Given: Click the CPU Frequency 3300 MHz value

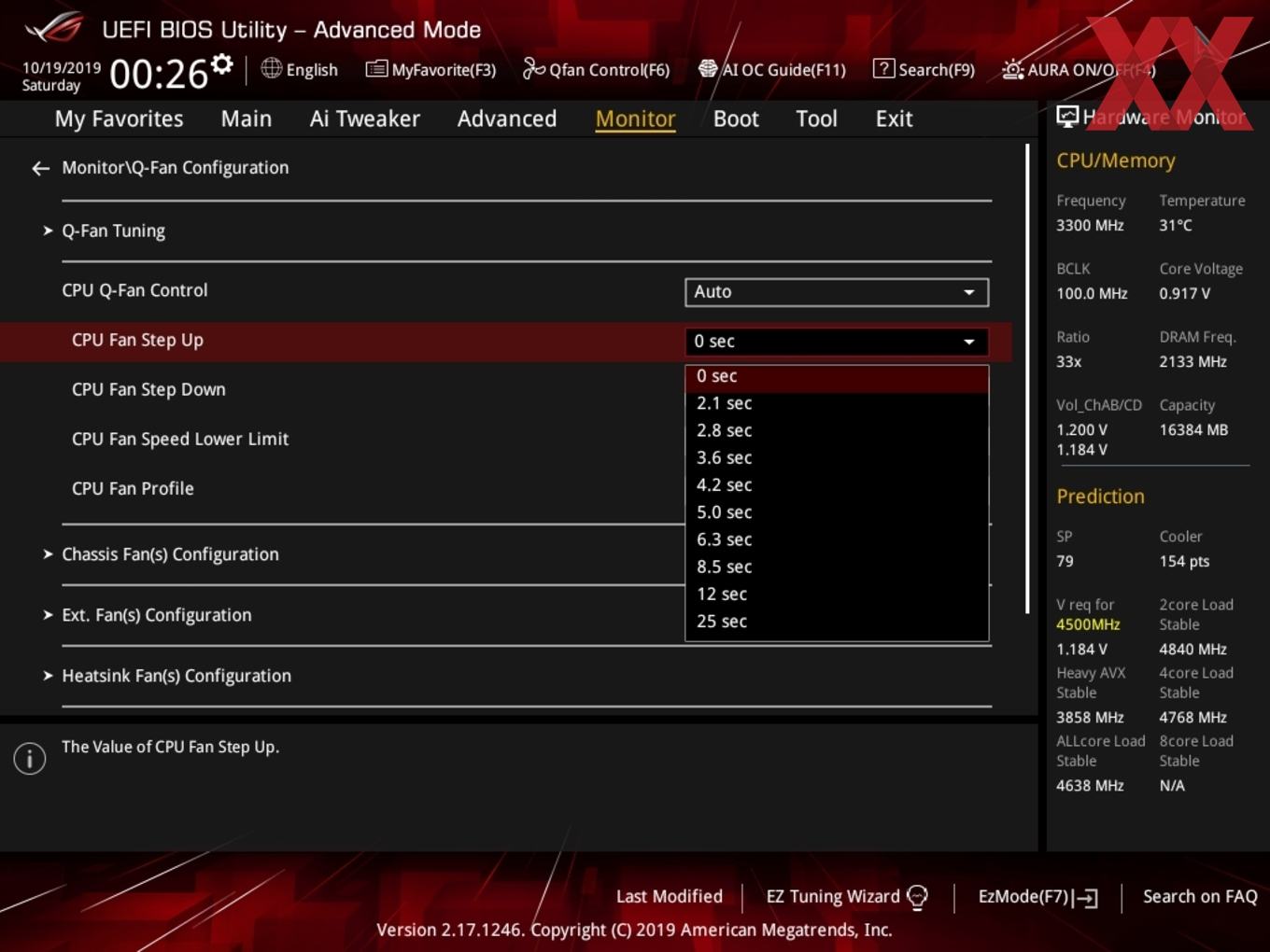Looking at the screenshot, I should tap(1090, 225).
